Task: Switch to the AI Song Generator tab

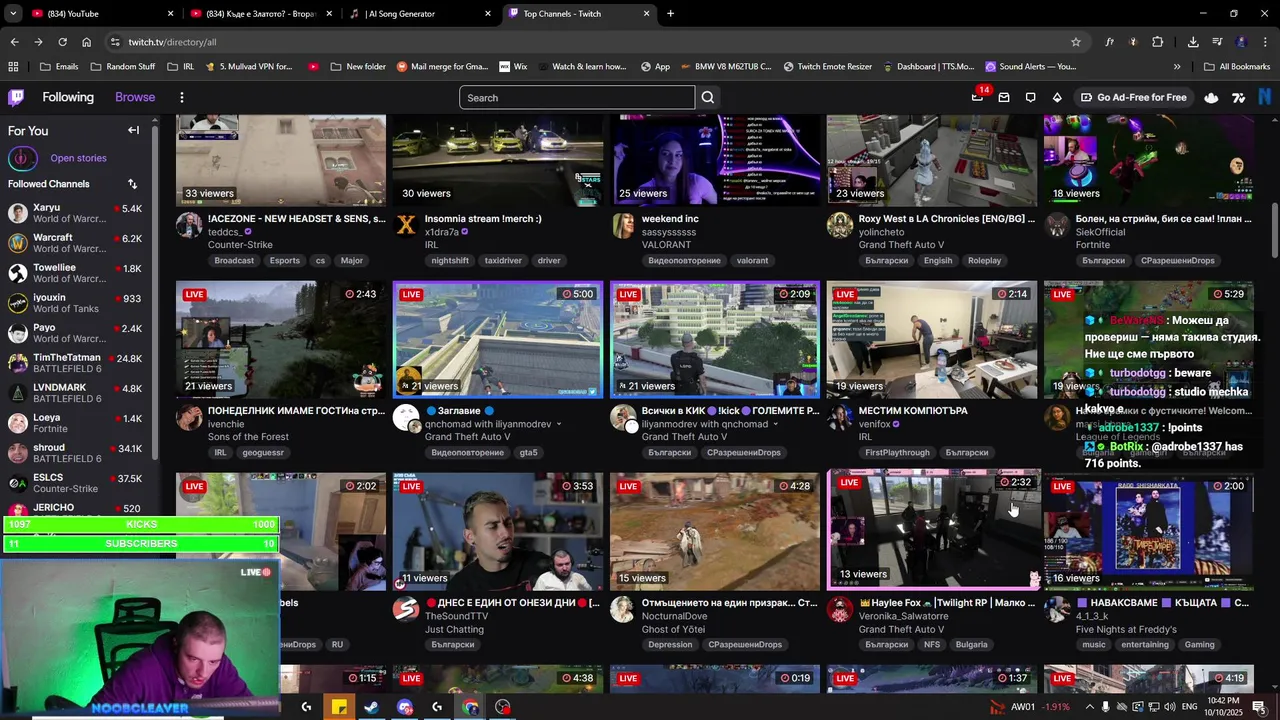Action: pyautogui.click(x=413, y=14)
